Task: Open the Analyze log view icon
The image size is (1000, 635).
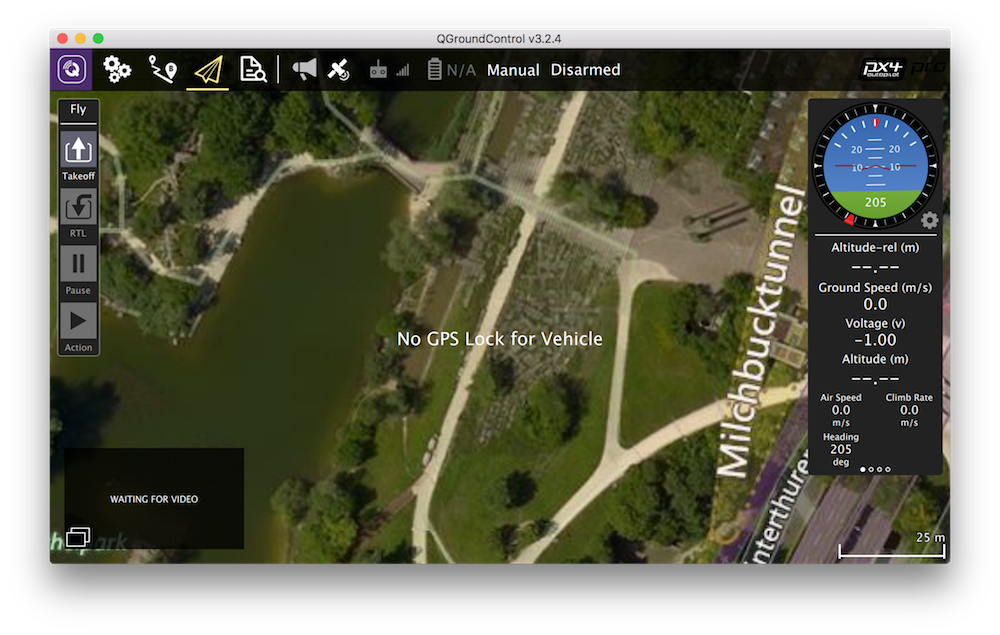Action: coord(252,70)
